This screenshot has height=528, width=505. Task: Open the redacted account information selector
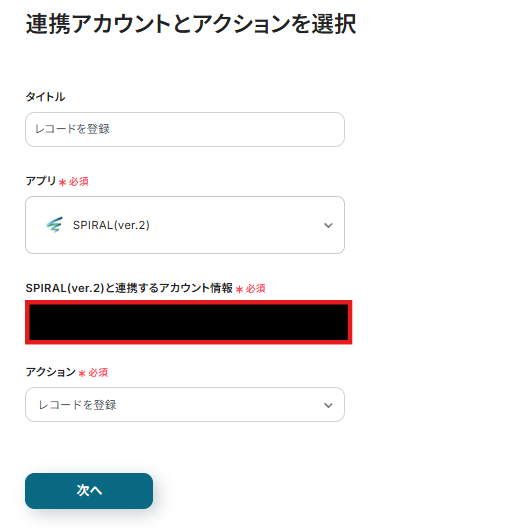(x=189, y=322)
